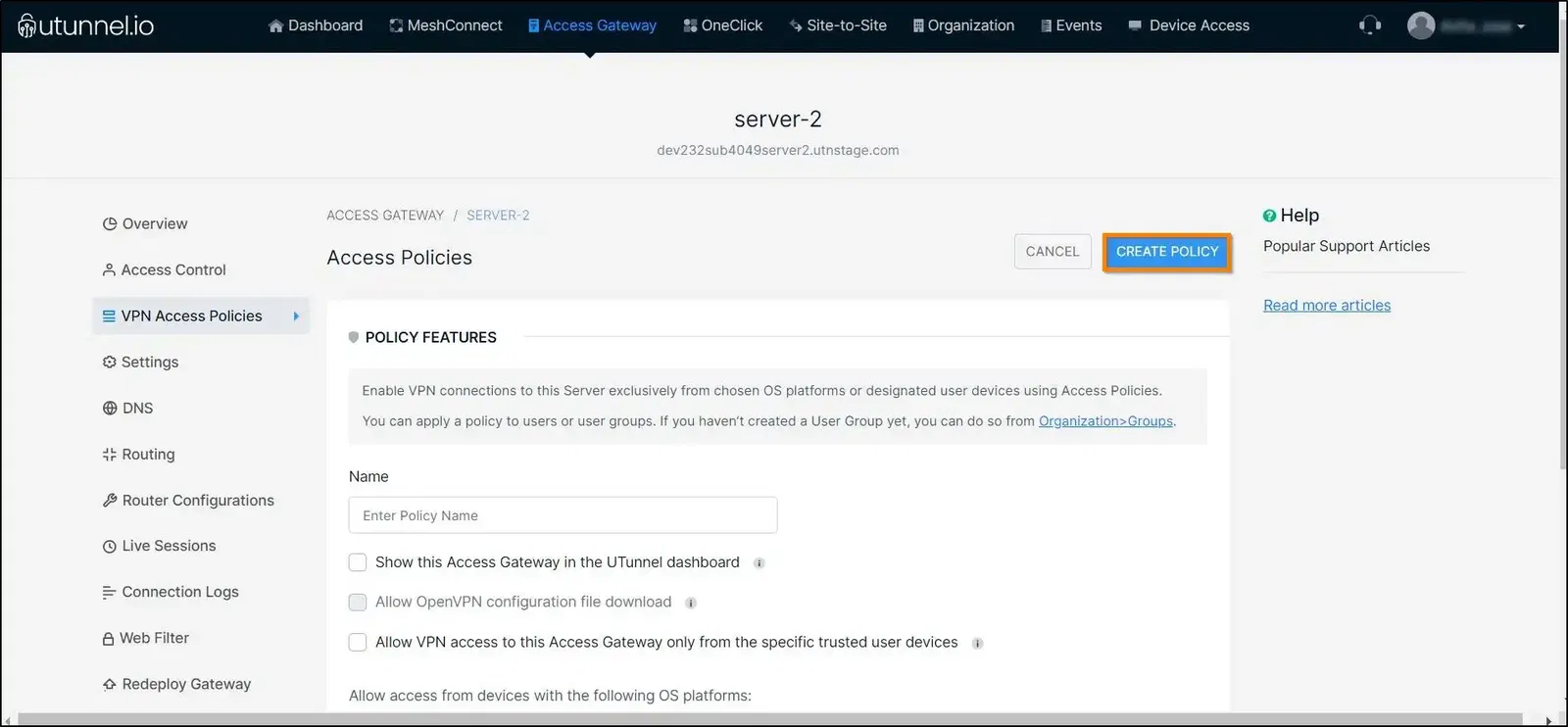Click the user avatar icon
The width and height of the screenshot is (1568, 727).
tap(1421, 25)
